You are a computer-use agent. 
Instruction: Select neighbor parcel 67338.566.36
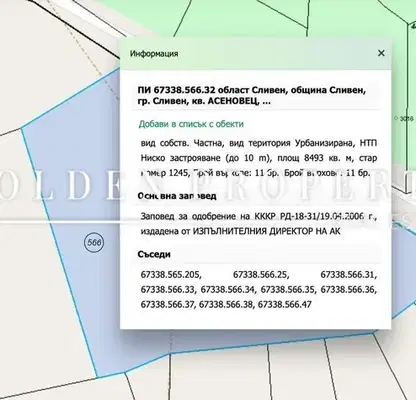(349, 289)
